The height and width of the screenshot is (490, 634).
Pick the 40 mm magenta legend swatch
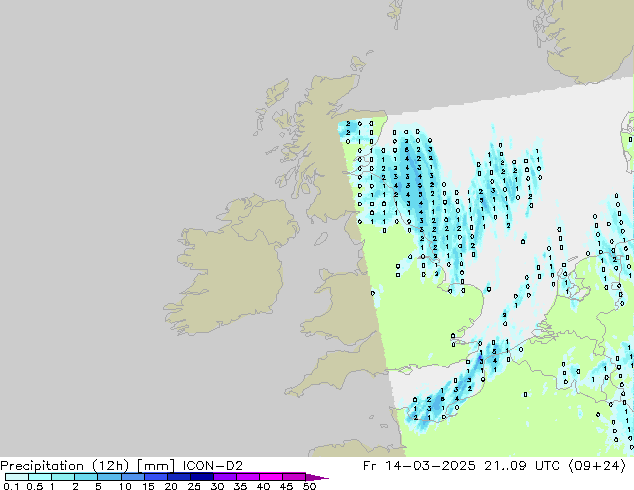[x=272, y=477]
